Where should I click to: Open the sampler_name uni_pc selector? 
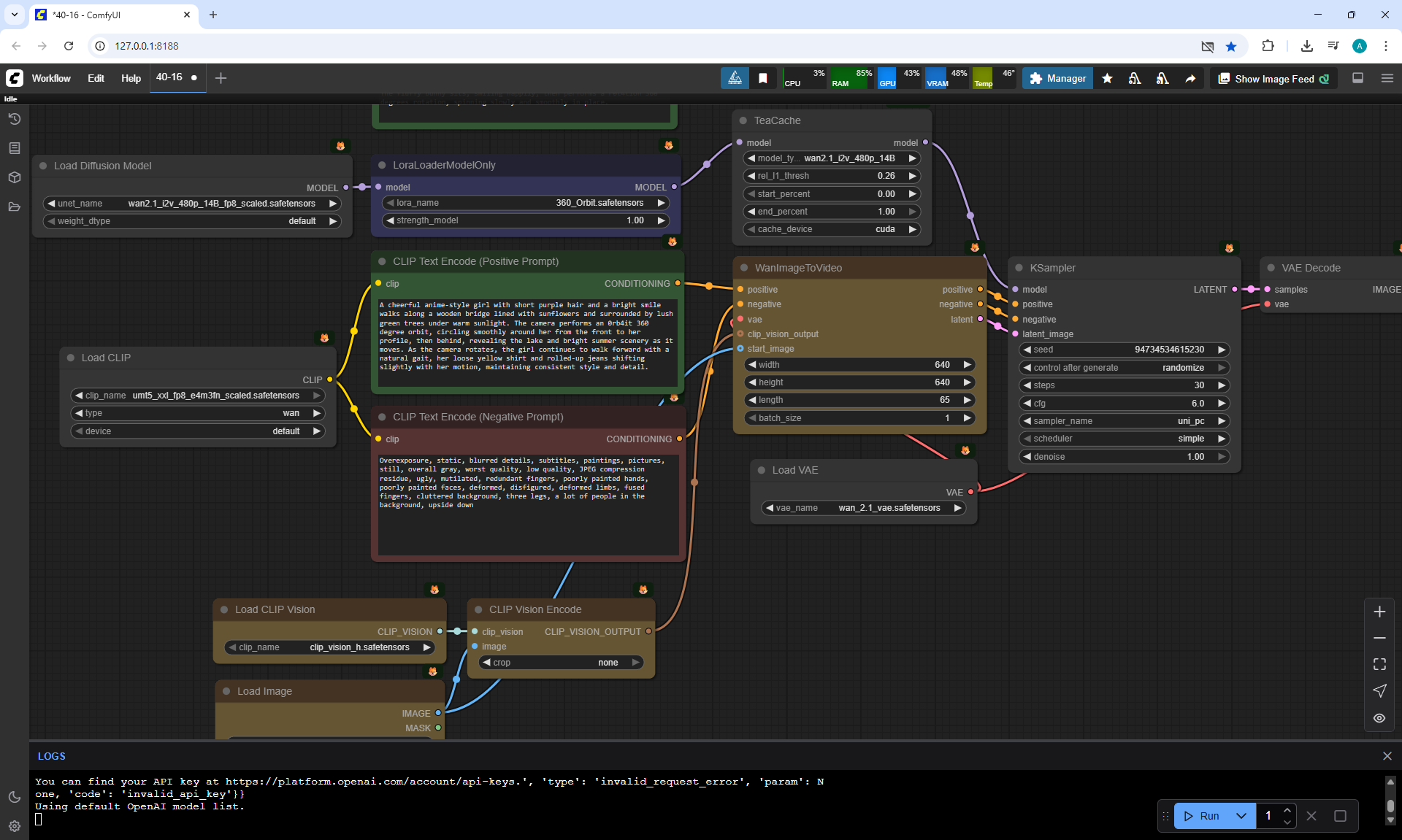point(1123,421)
